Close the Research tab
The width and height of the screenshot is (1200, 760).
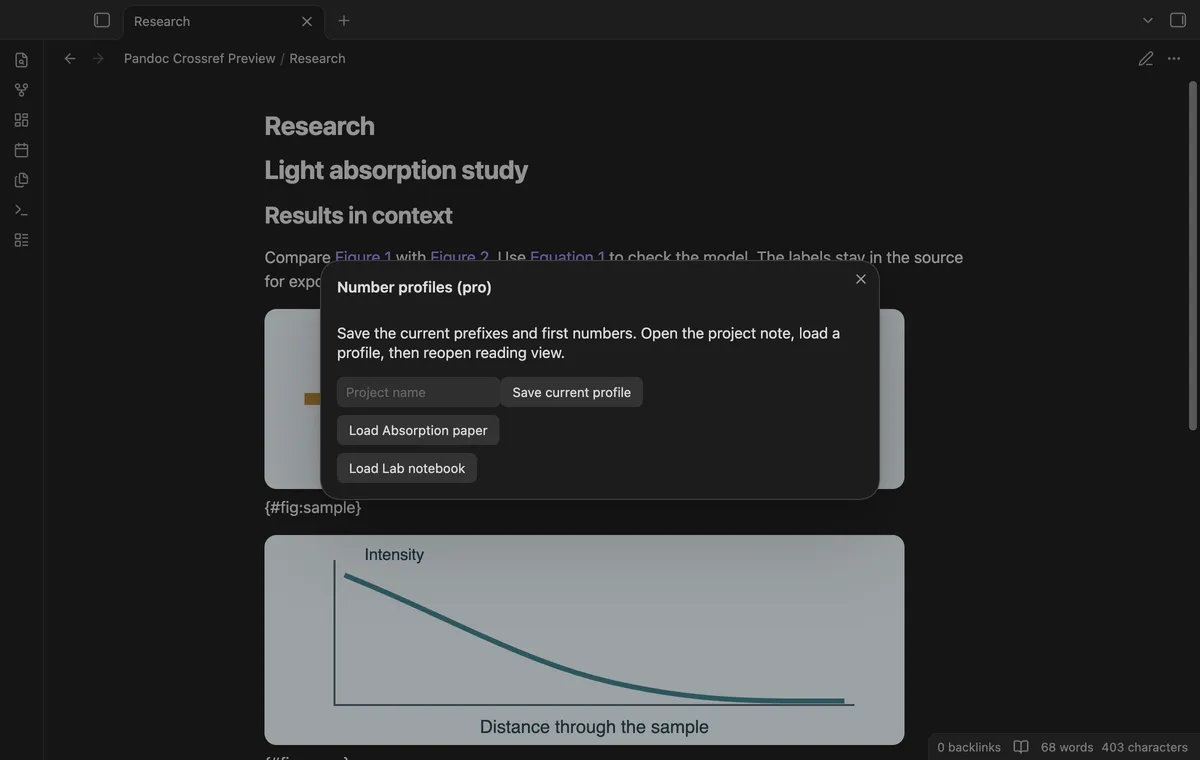click(x=307, y=21)
